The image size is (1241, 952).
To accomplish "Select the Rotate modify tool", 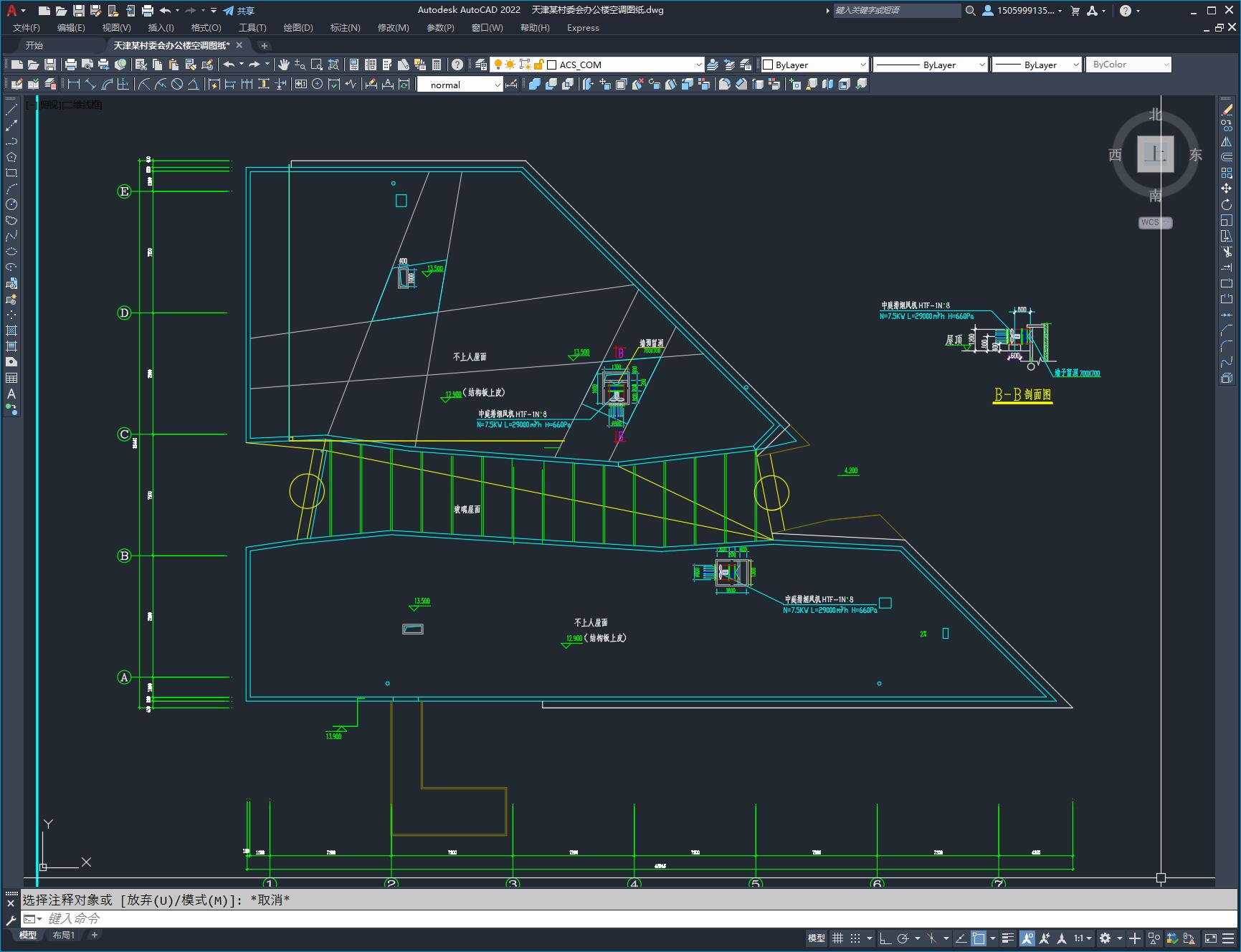I will point(1227,204).
